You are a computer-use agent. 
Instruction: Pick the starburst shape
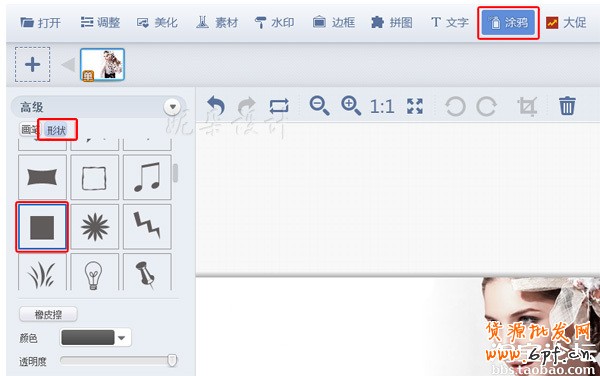coord(95,227)
